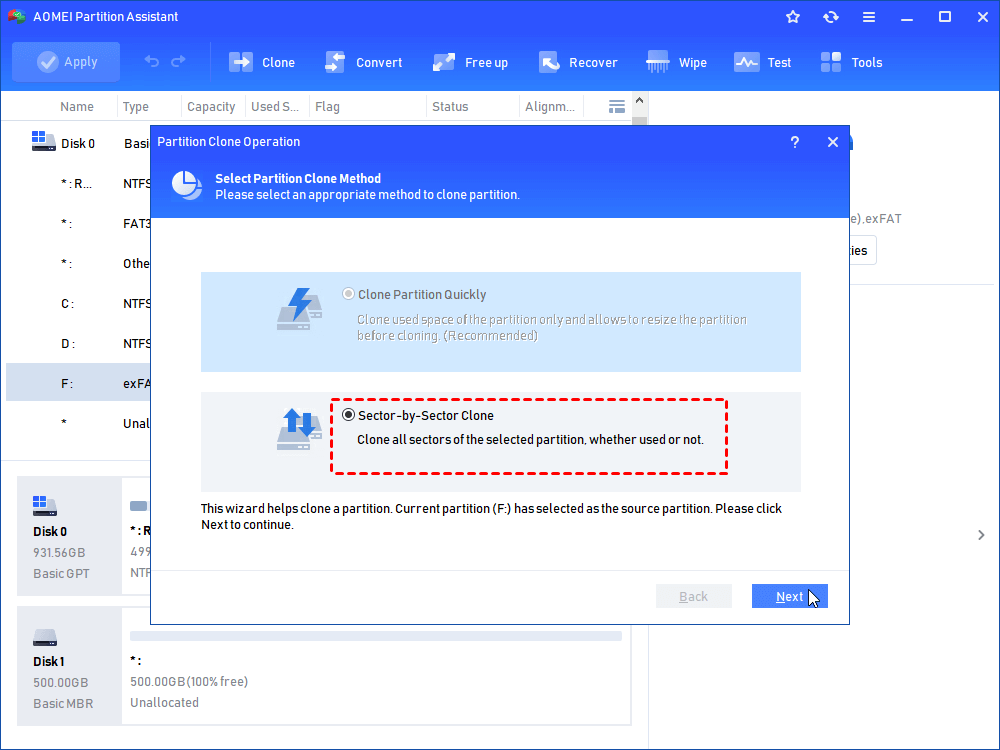Click the AOMEI app logo icon
The width and height of the screenshot is (1000, 750).
pos(17,16)
